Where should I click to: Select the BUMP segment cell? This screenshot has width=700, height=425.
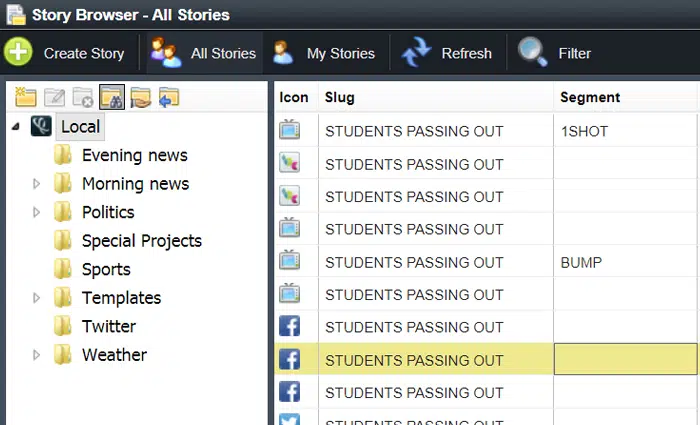tap(625, 262)
